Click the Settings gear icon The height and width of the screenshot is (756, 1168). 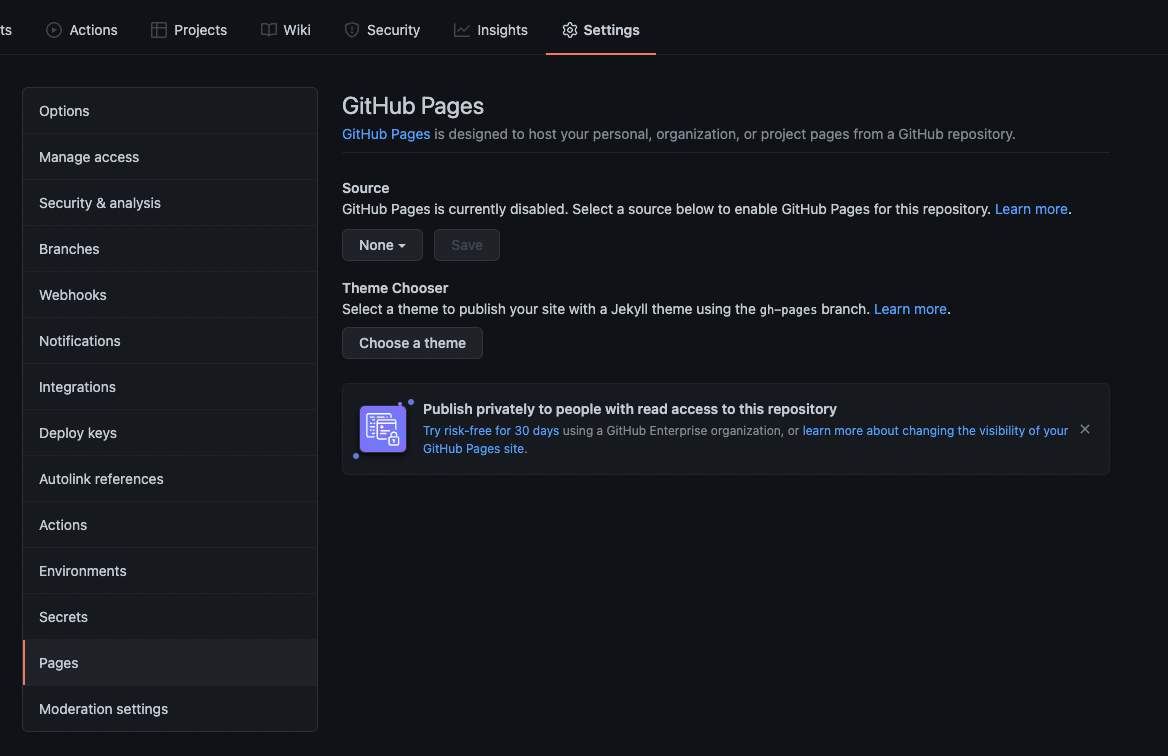click(x=568, y=30)
